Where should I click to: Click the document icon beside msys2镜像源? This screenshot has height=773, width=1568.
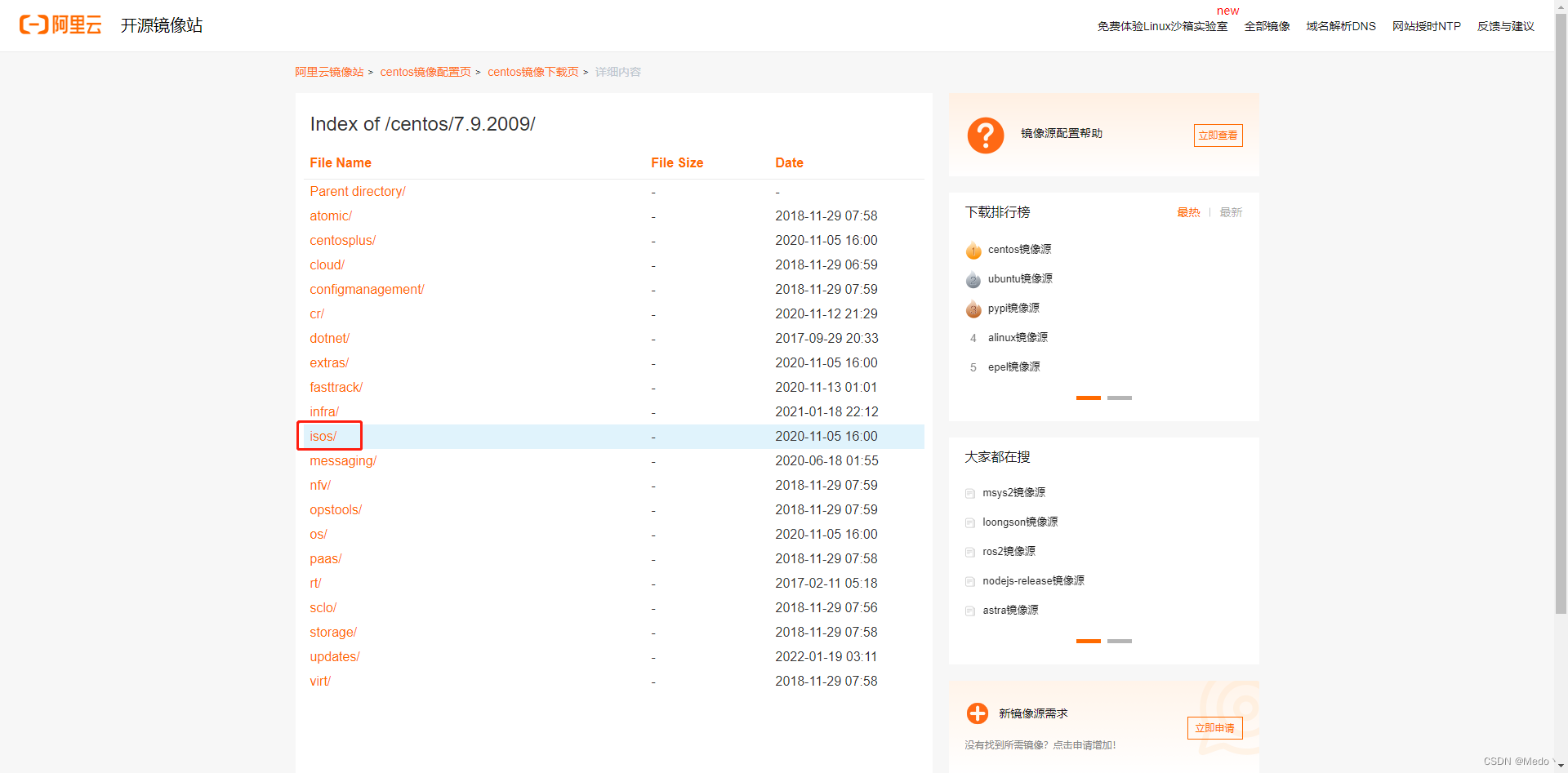point(970,493)
